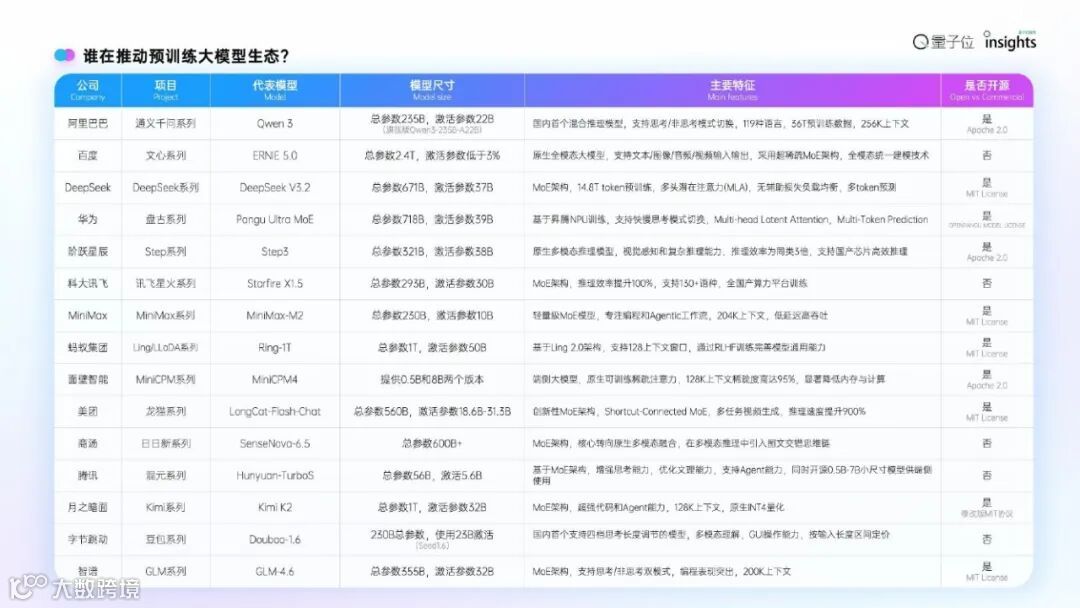The height and width of the screenshot is (608, 1080).
Task: Click the company cell 华为
Action: coord(87,219)
